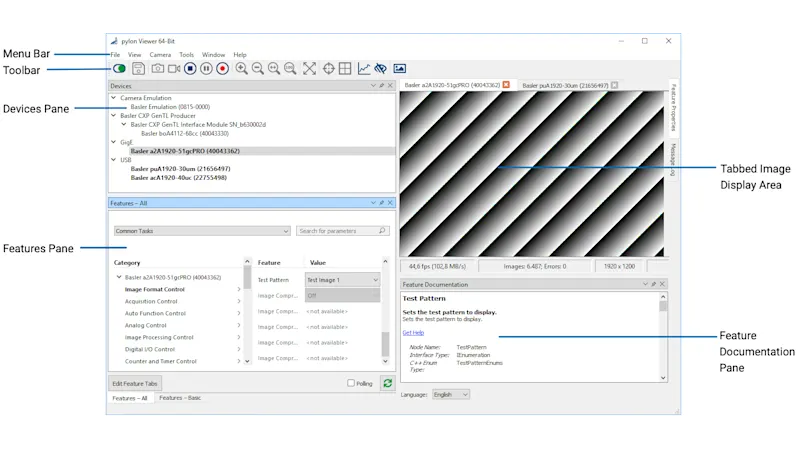The width and height of the screenshot is (800, 450).
Task: Toggle the crosshair overlay icon
Action: pos(329,69)
